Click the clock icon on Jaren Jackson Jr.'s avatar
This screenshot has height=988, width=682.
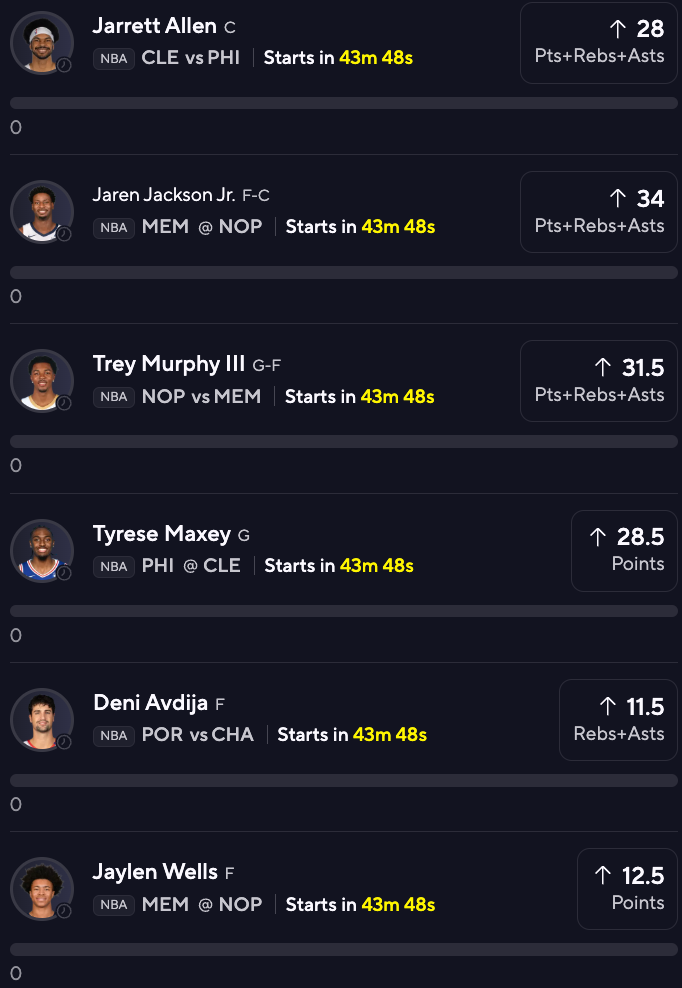click(64, 234)
